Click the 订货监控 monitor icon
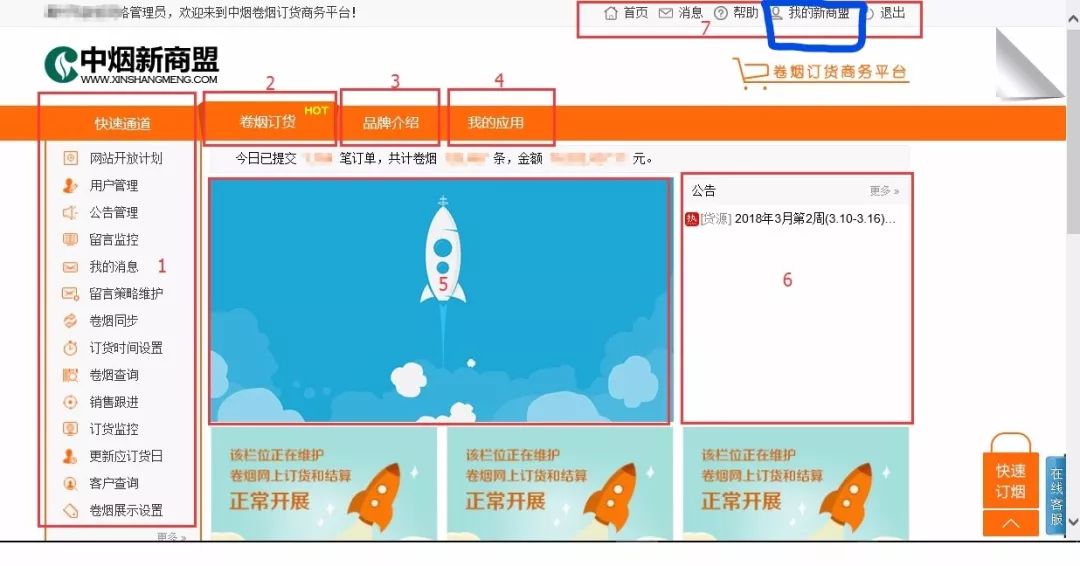Image resolution: width=1080 pixels, height=566 pixels. [x=70, y=429]
